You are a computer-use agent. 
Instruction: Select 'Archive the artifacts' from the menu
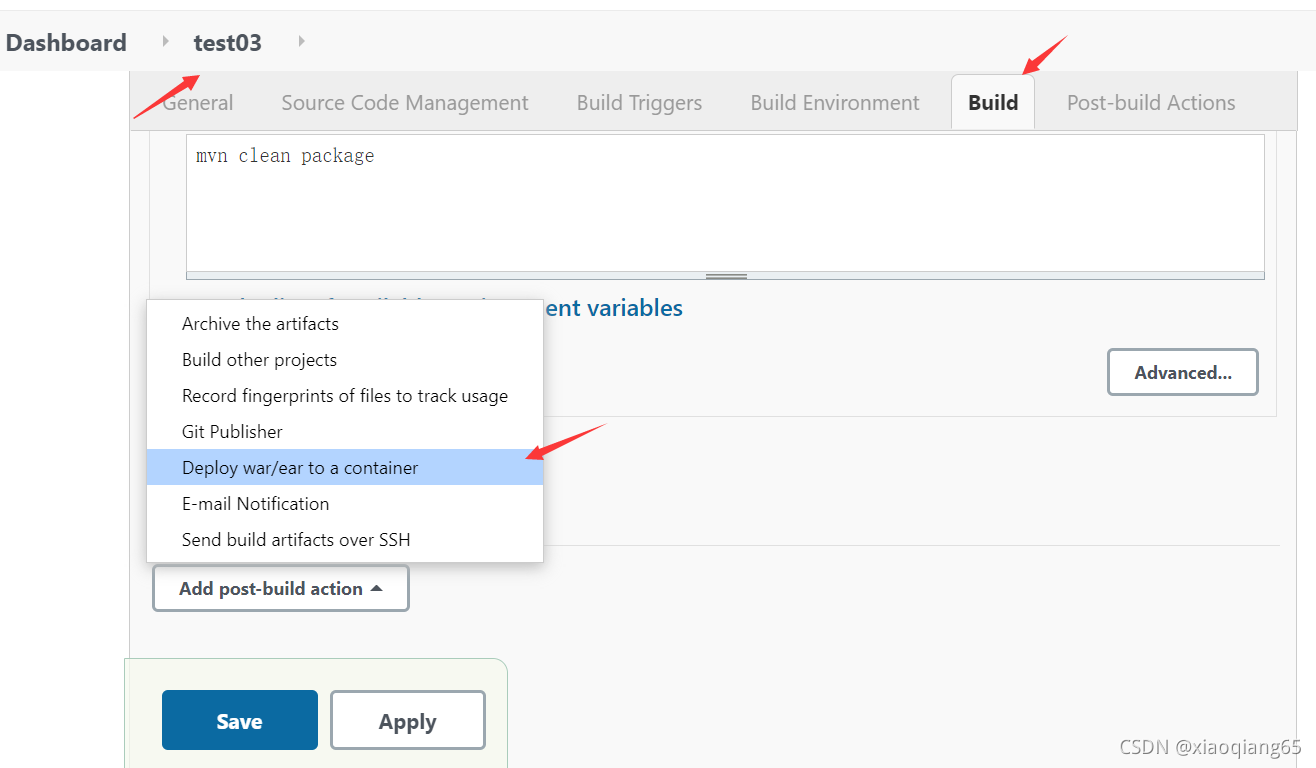pyautogui.click(x=260, y=323)
